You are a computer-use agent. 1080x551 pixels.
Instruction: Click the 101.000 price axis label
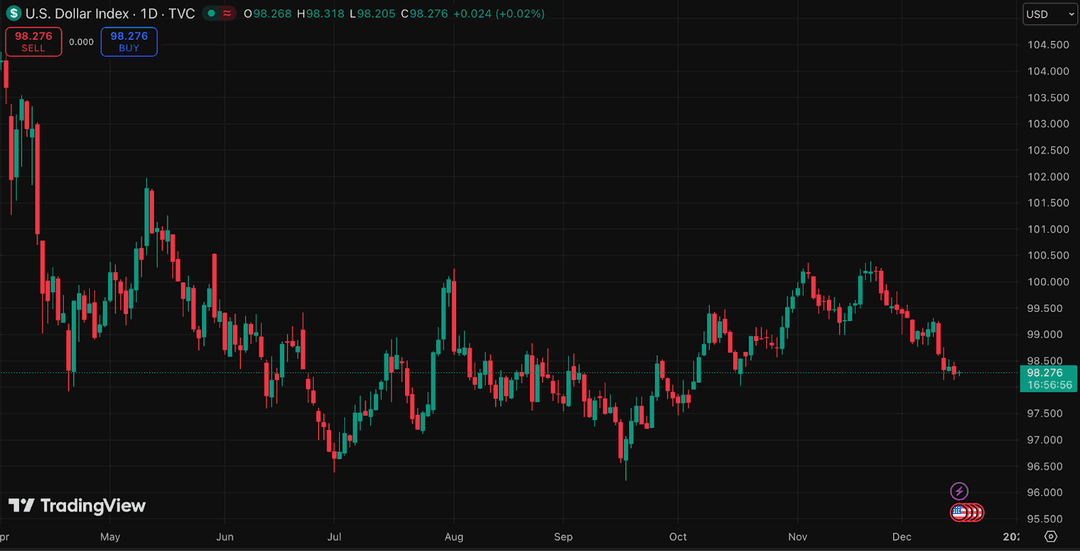[1047, 229]
